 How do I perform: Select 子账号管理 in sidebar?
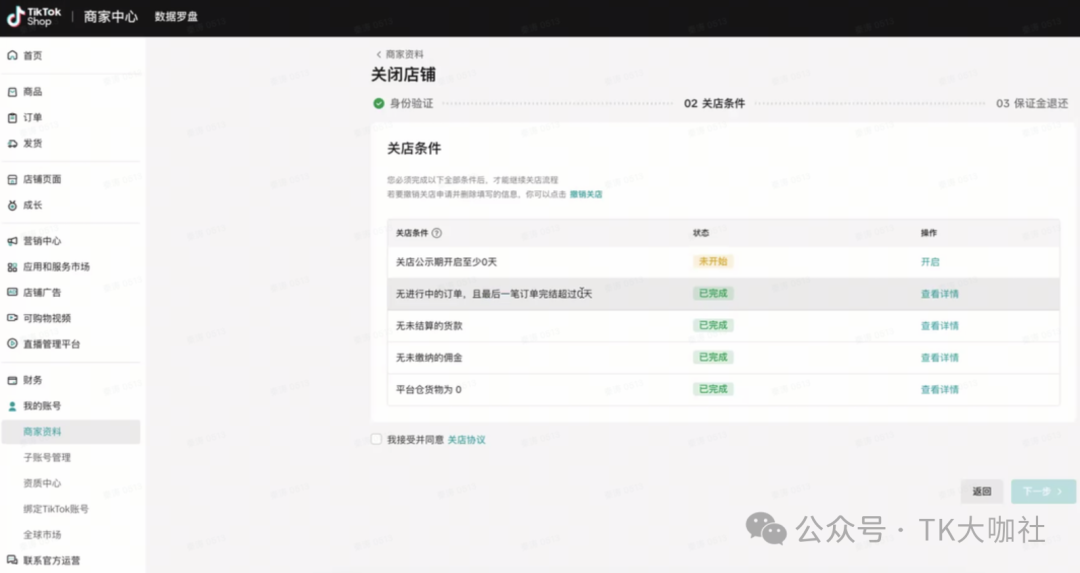[47, 457]
